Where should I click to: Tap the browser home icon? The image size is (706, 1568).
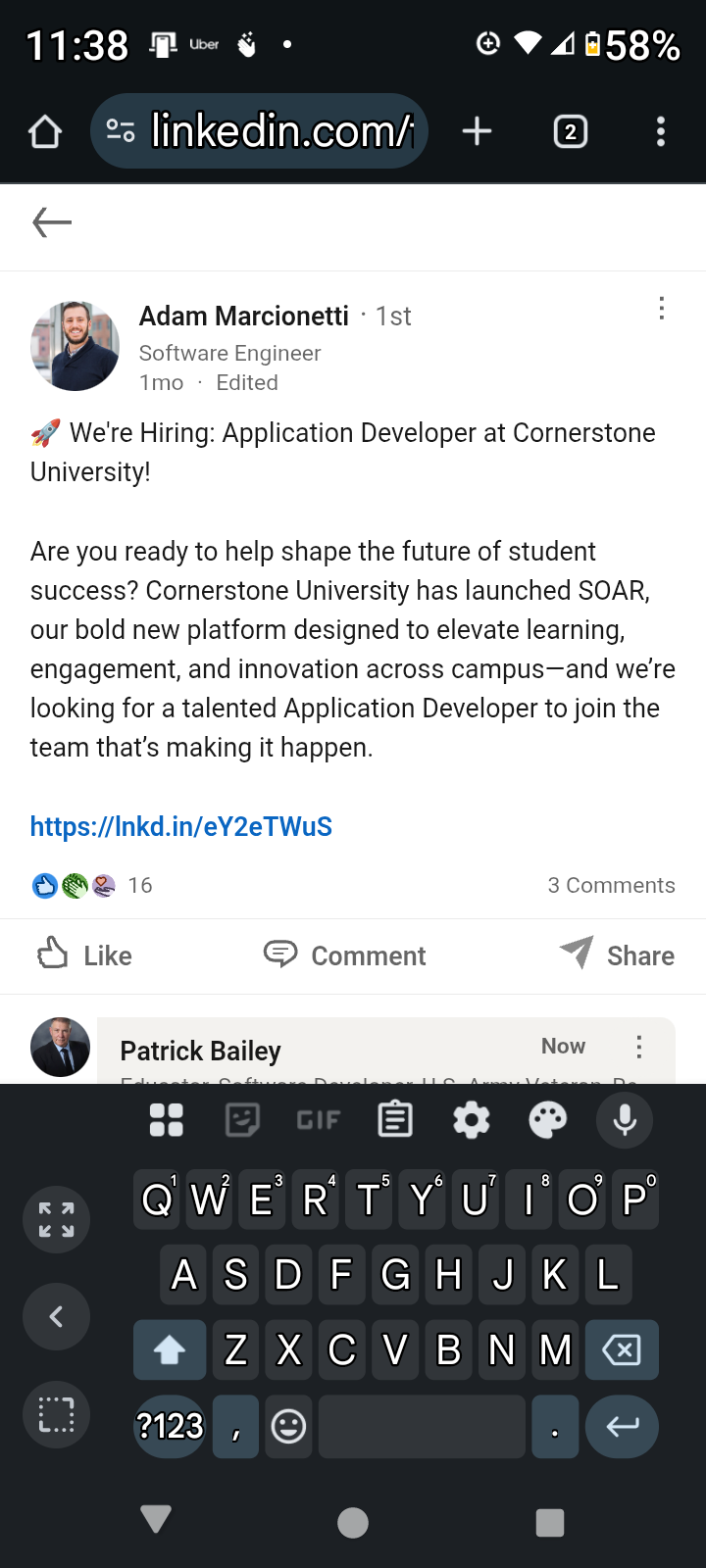point(45,131)
